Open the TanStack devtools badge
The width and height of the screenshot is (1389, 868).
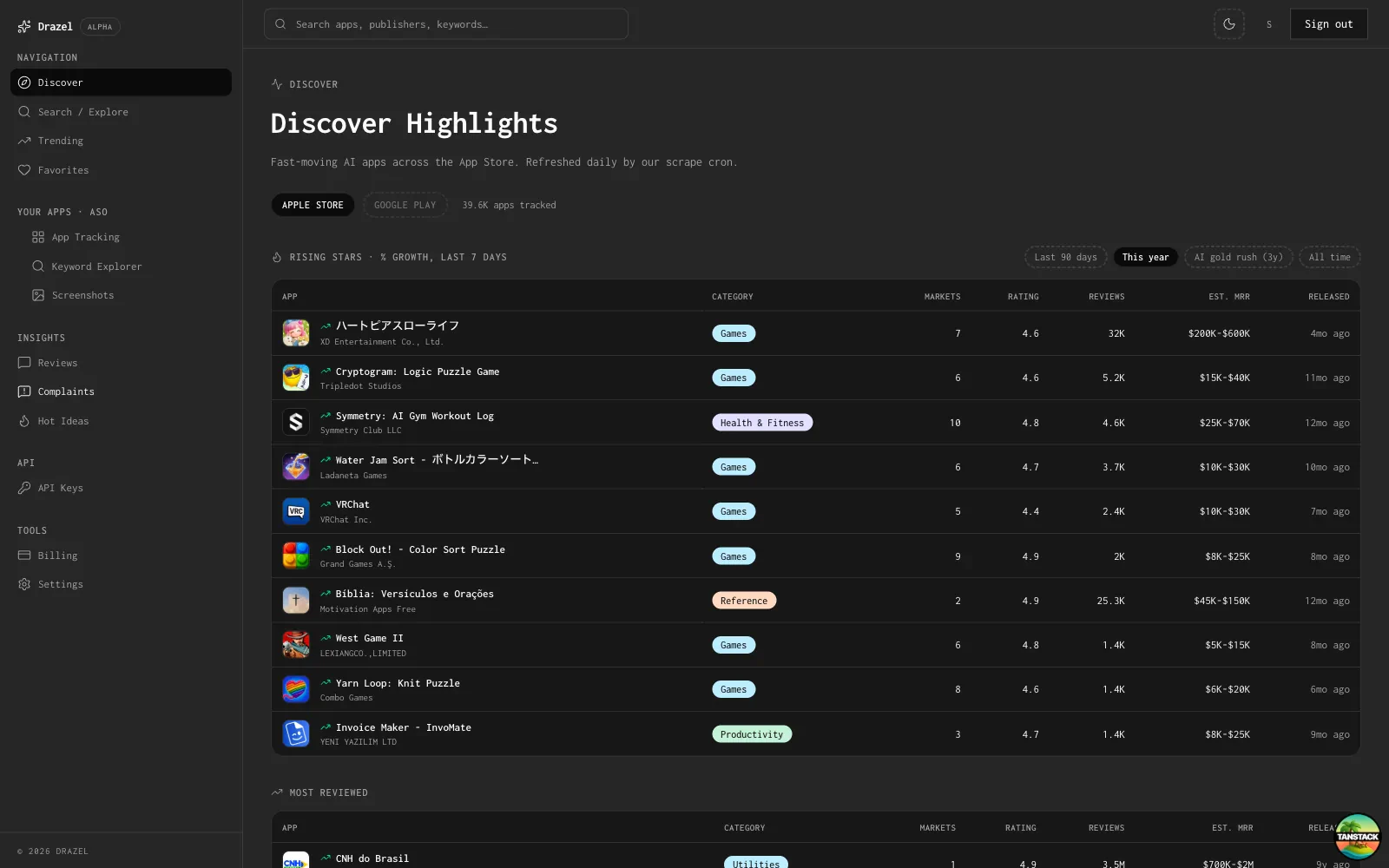(x=1358, y=837)
